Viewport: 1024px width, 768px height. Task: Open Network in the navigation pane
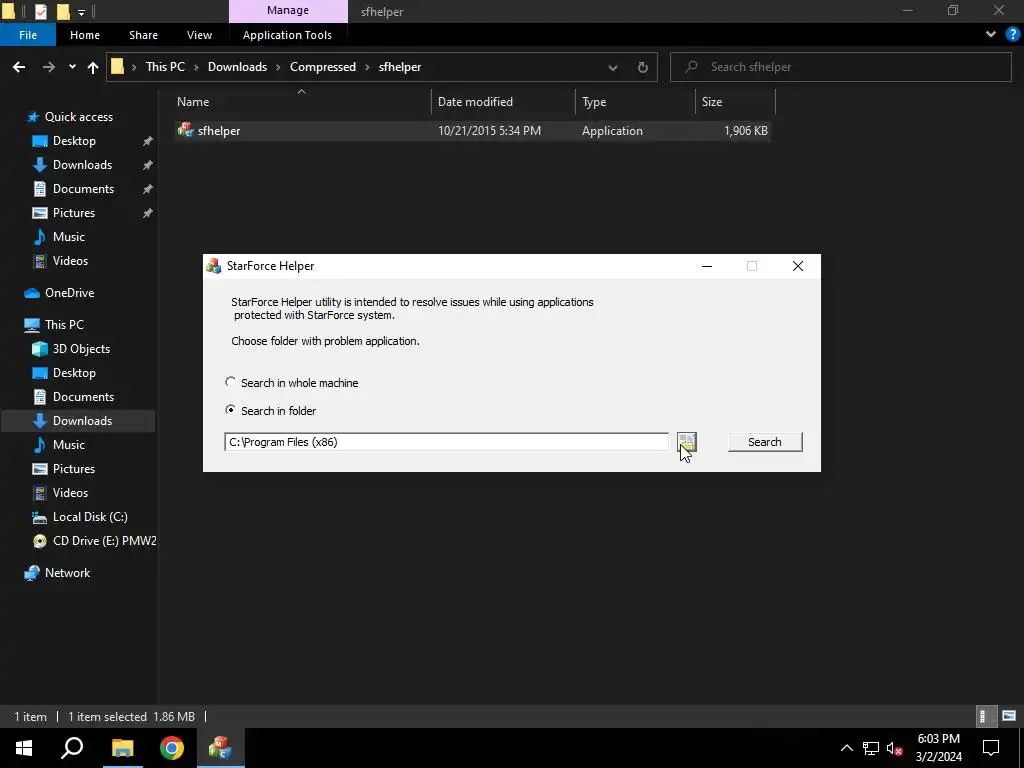coord(67,573)
